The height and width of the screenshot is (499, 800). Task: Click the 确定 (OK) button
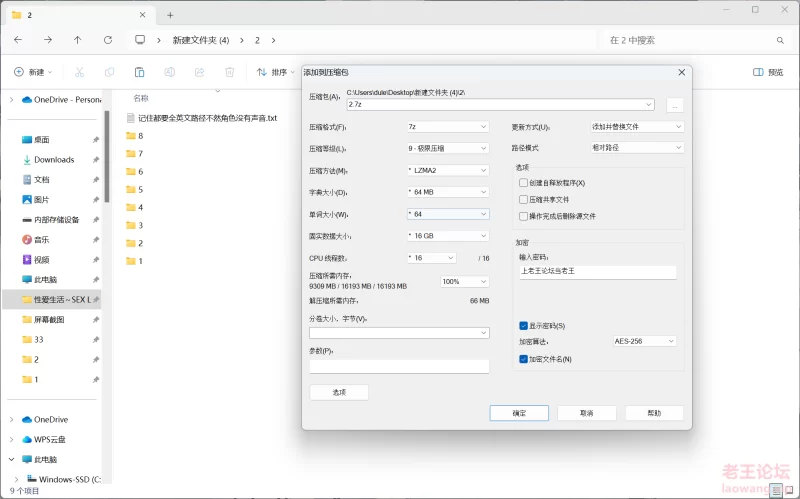click(518, 413)
